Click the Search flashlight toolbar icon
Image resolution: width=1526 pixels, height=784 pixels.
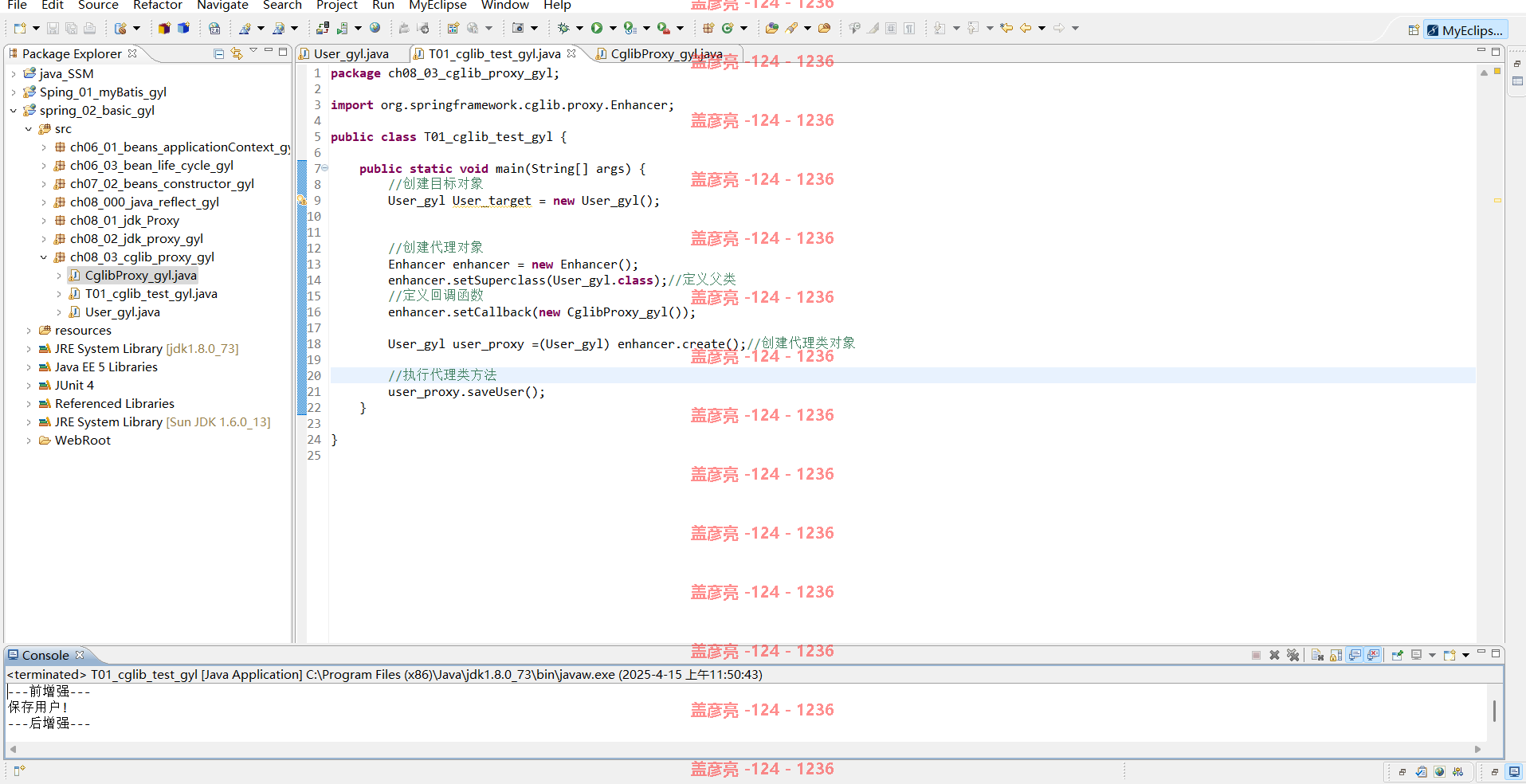(x=791, y=29)
